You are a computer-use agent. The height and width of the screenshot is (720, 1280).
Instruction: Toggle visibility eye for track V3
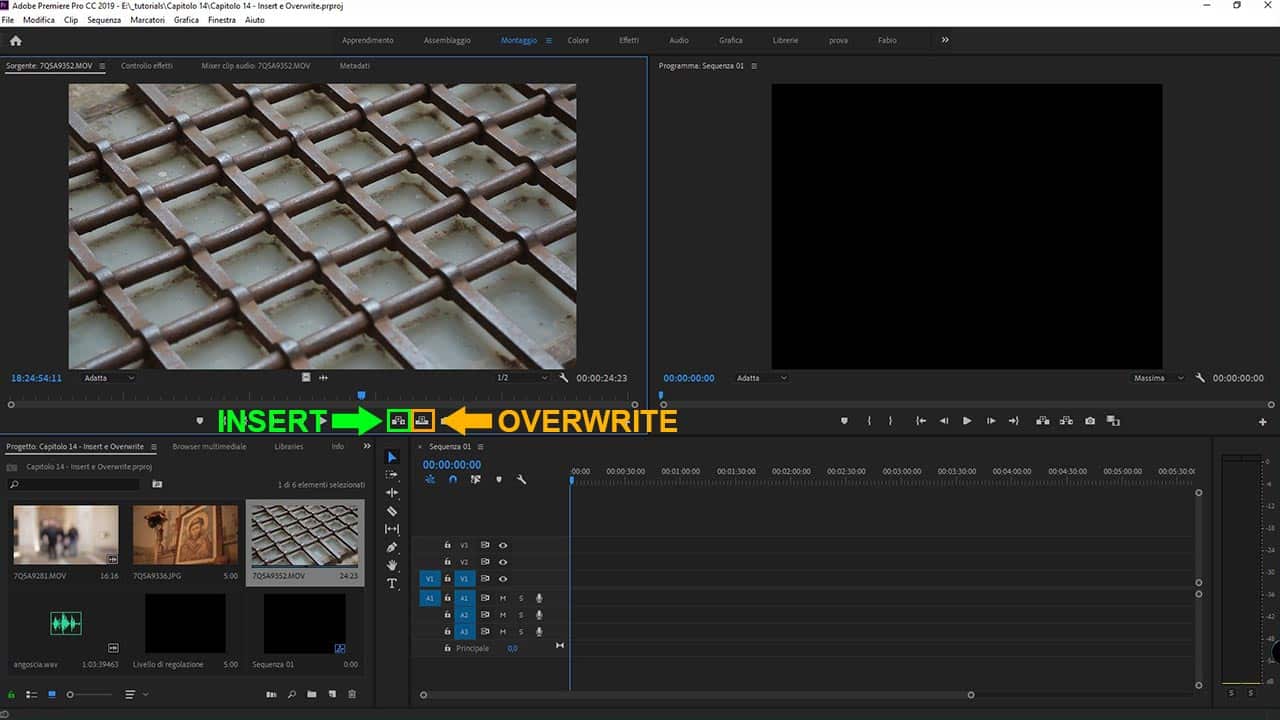503,545
